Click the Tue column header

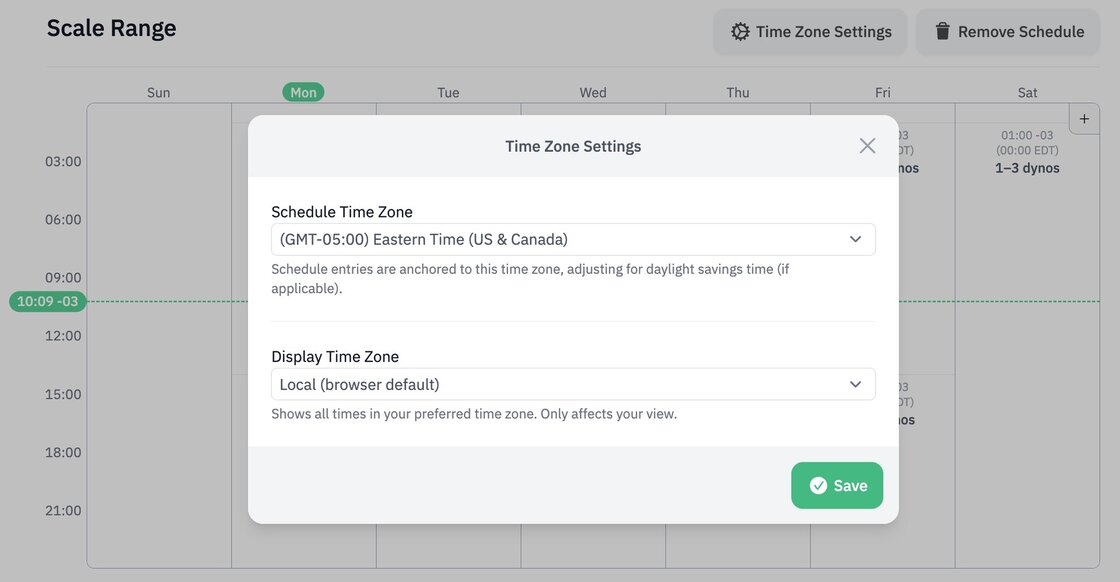(x=448, y=93)
